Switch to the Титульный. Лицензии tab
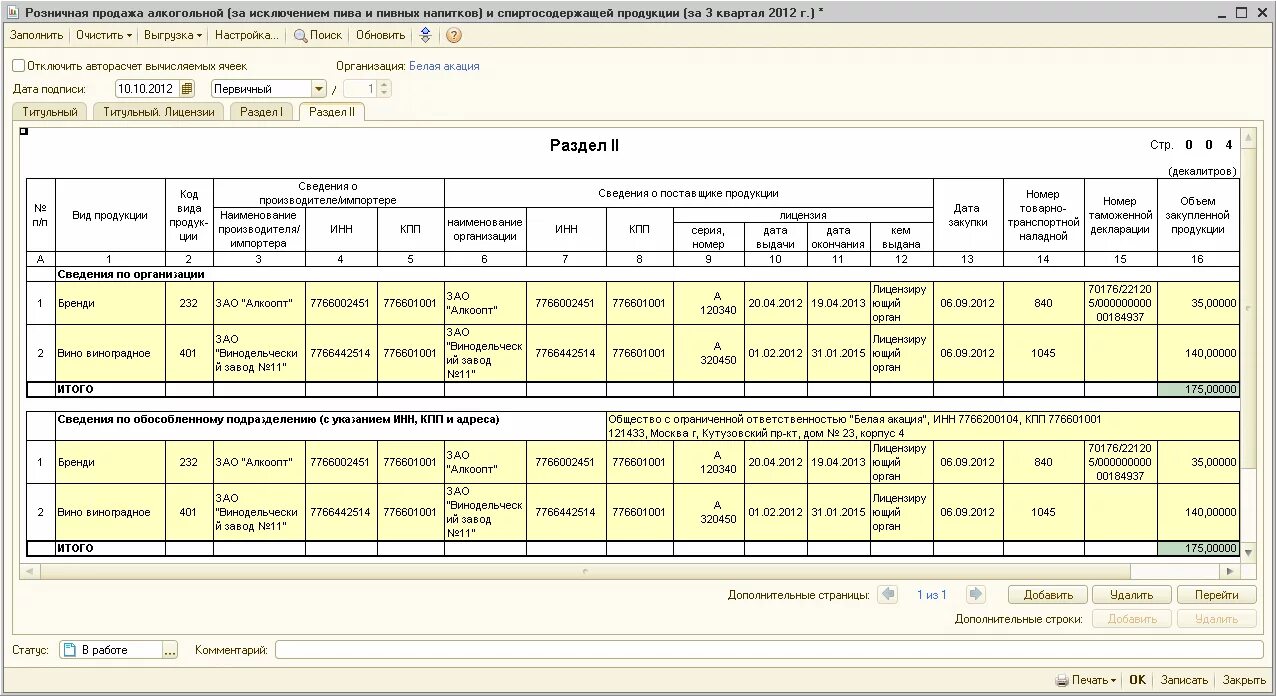The height and width of the screenshot is (696, 1276). 159,112
